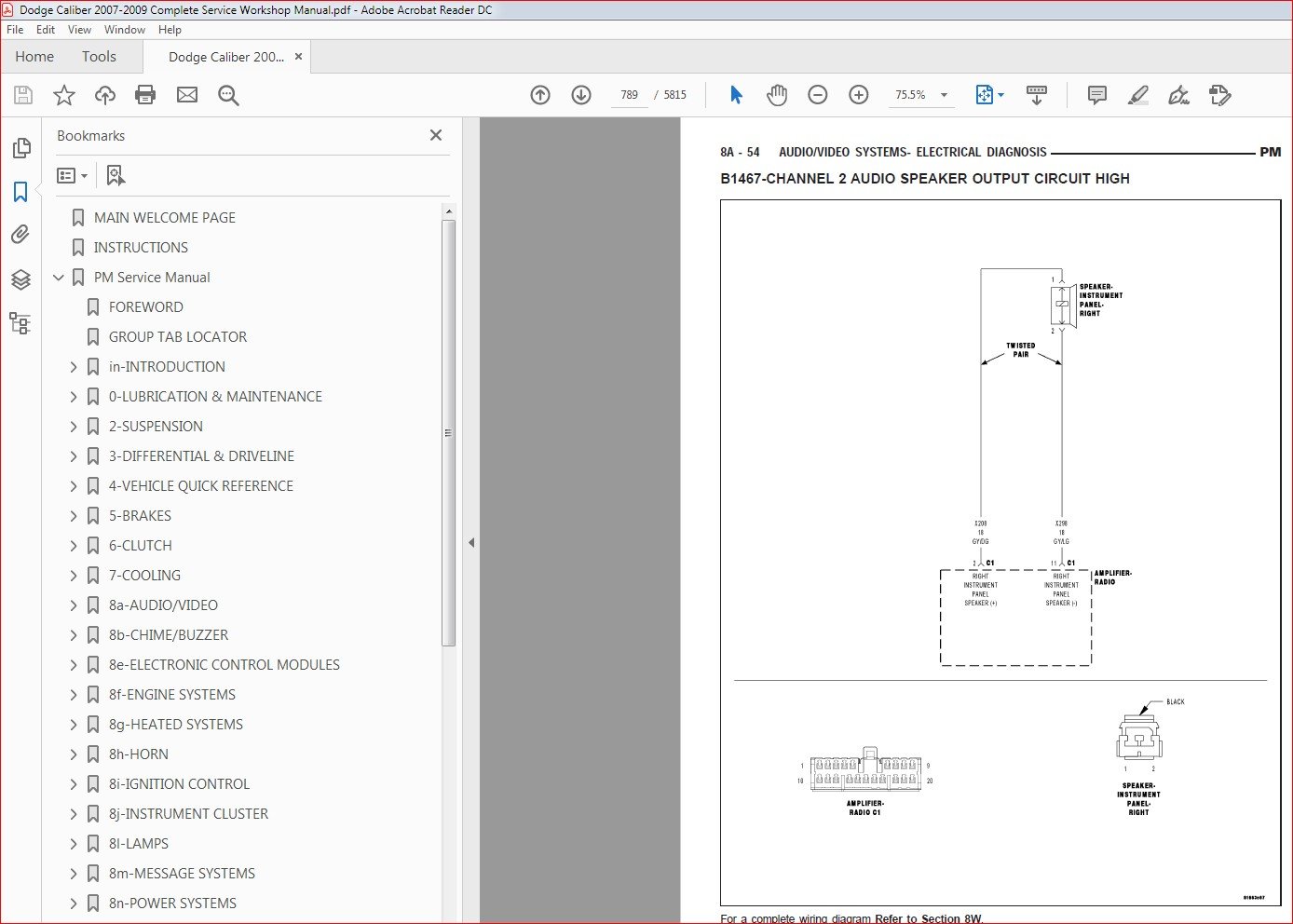Select the 8n-POWER SYSTEMS bookmark
This screenshot has width=1293, height=924.
172,904
